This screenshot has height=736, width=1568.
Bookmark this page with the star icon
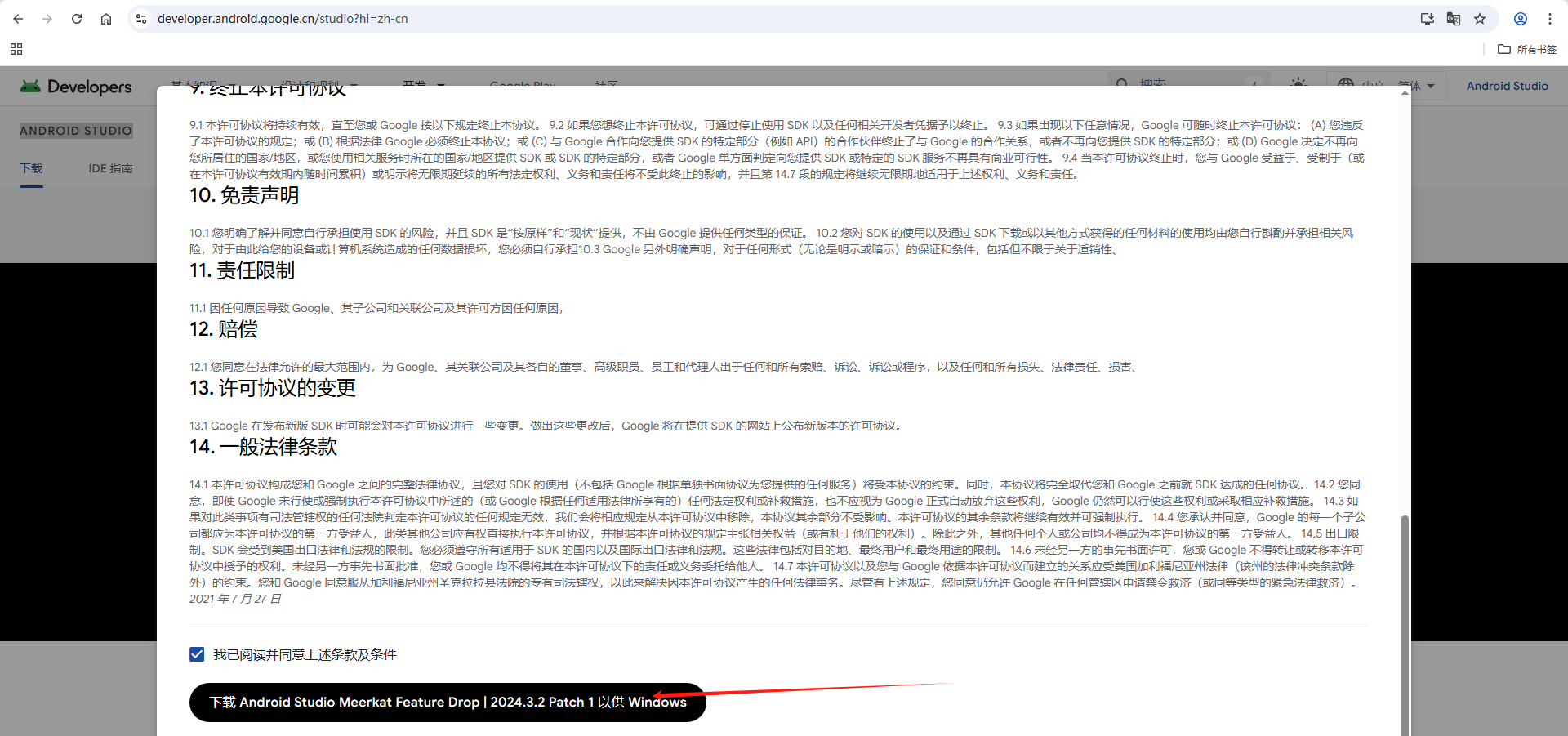pyautogui.click(x=1480, y=19)
